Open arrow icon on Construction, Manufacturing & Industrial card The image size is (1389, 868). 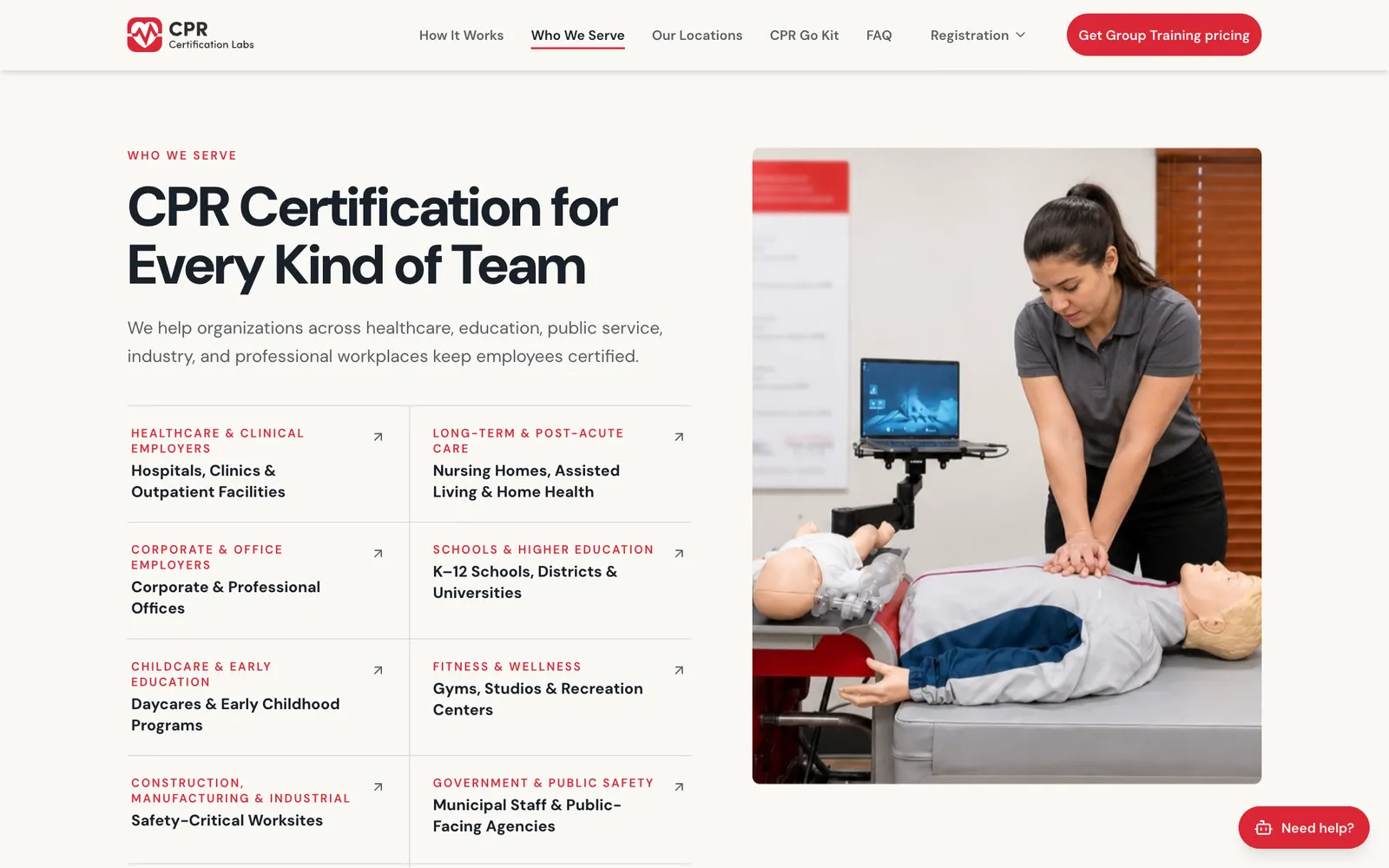378,786
